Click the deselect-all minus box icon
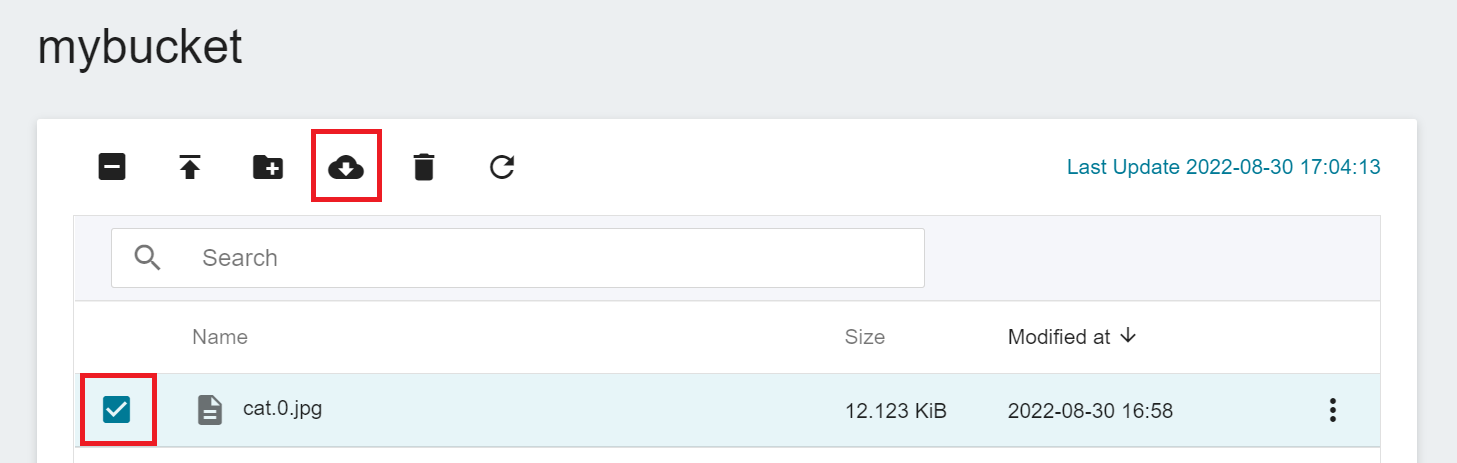 click(112, 167)
